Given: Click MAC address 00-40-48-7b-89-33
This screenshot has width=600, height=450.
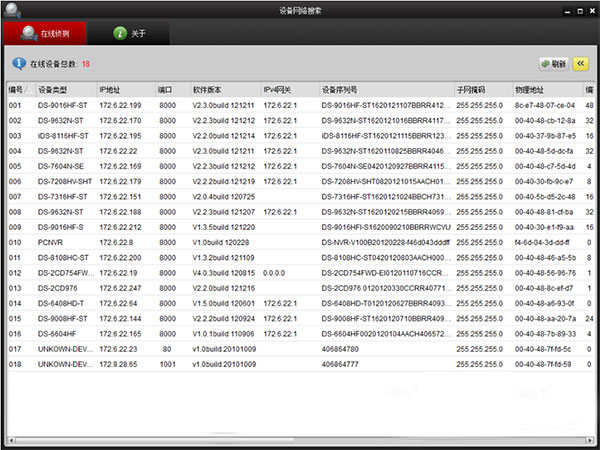Looking at the screenshot, I should pyautogui.click(x=545, y=334).
